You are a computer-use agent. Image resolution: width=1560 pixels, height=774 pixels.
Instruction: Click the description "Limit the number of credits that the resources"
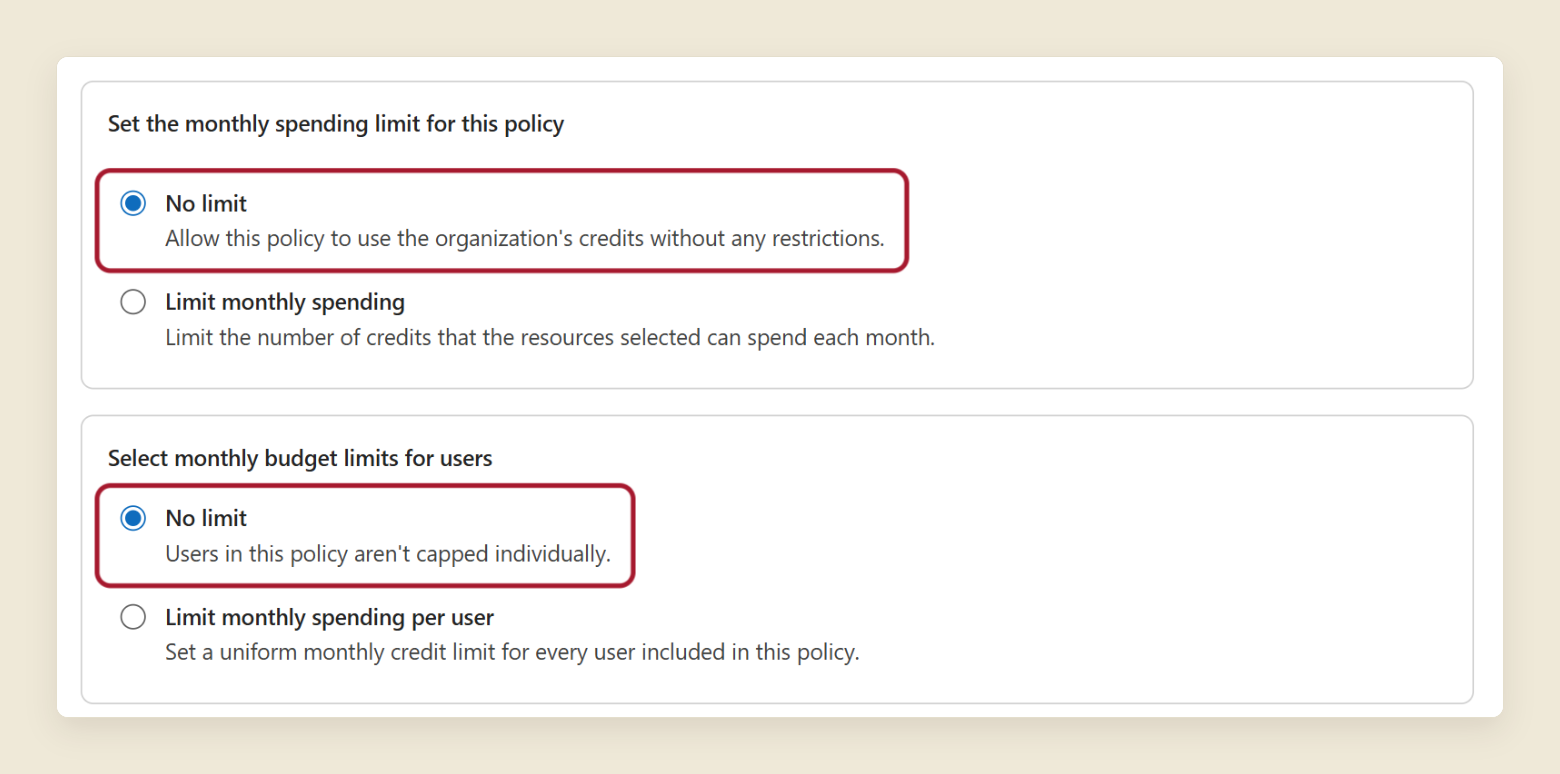click(389, 337)
